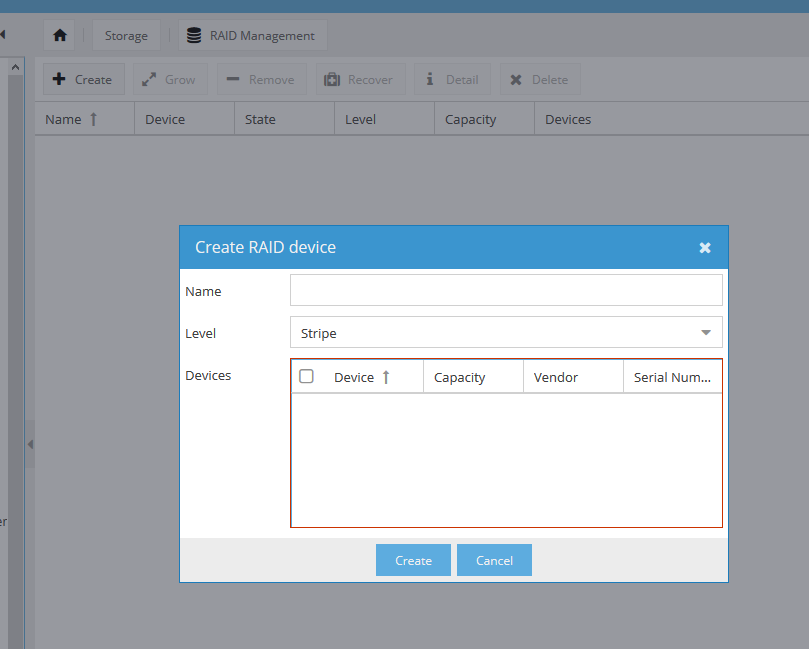Image resolution: width=809 pixels, height=649 pixels.
Task: Click the Capacity column header in dialog
Action: [460, 377]
